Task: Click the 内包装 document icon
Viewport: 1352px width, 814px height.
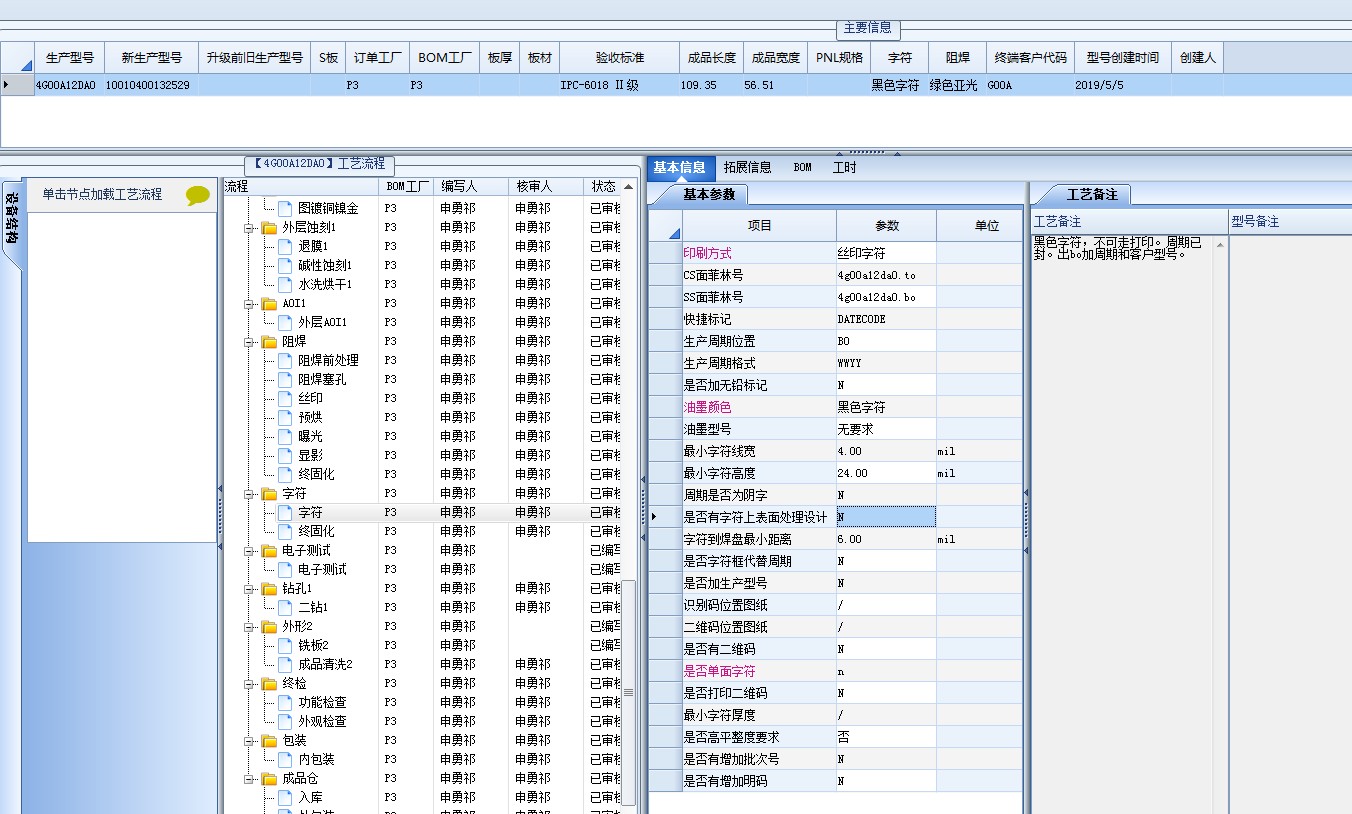Action: (x=285, y=759)
